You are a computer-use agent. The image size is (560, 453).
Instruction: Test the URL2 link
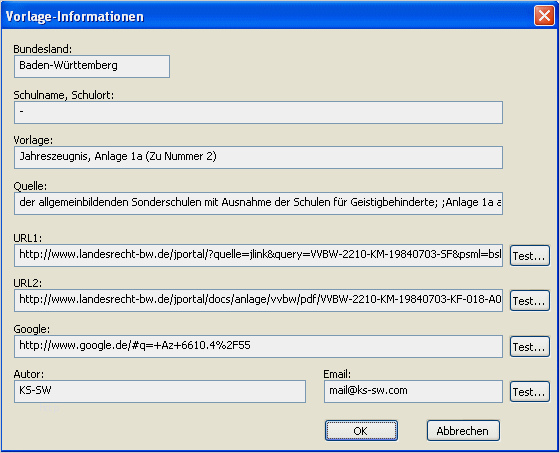(529, 300)
